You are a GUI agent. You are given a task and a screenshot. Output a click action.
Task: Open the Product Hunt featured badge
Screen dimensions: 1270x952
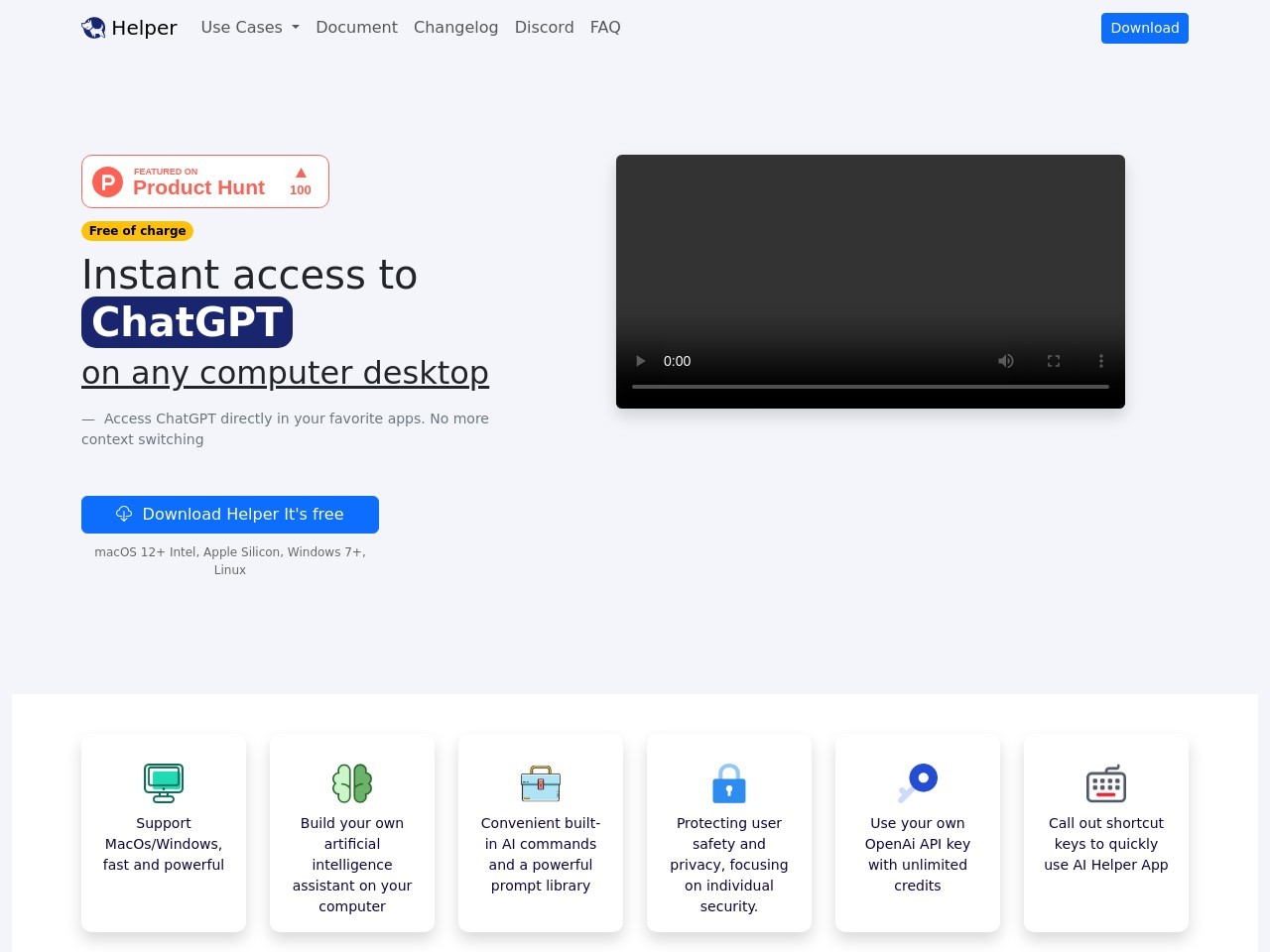pyautogui.click(x=205, y=181)
